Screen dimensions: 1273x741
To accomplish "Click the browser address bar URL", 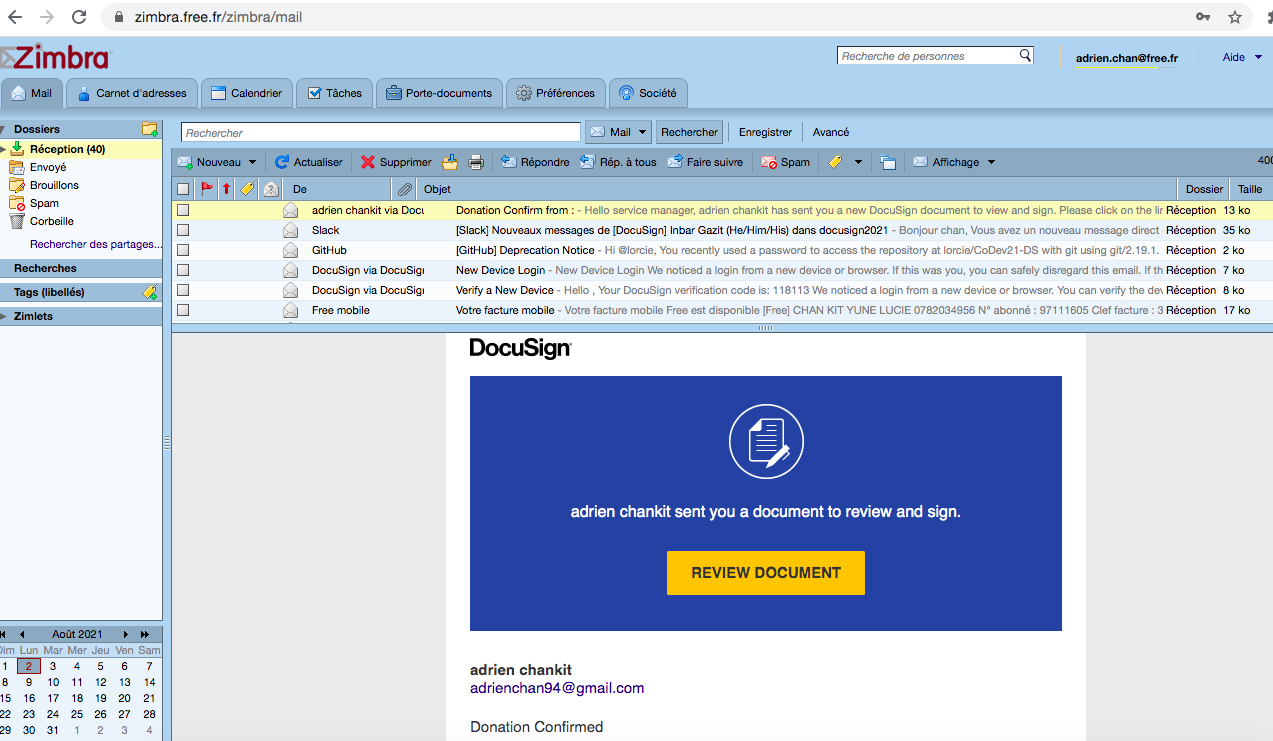I will pyautogui.click(x=218, y=17).
